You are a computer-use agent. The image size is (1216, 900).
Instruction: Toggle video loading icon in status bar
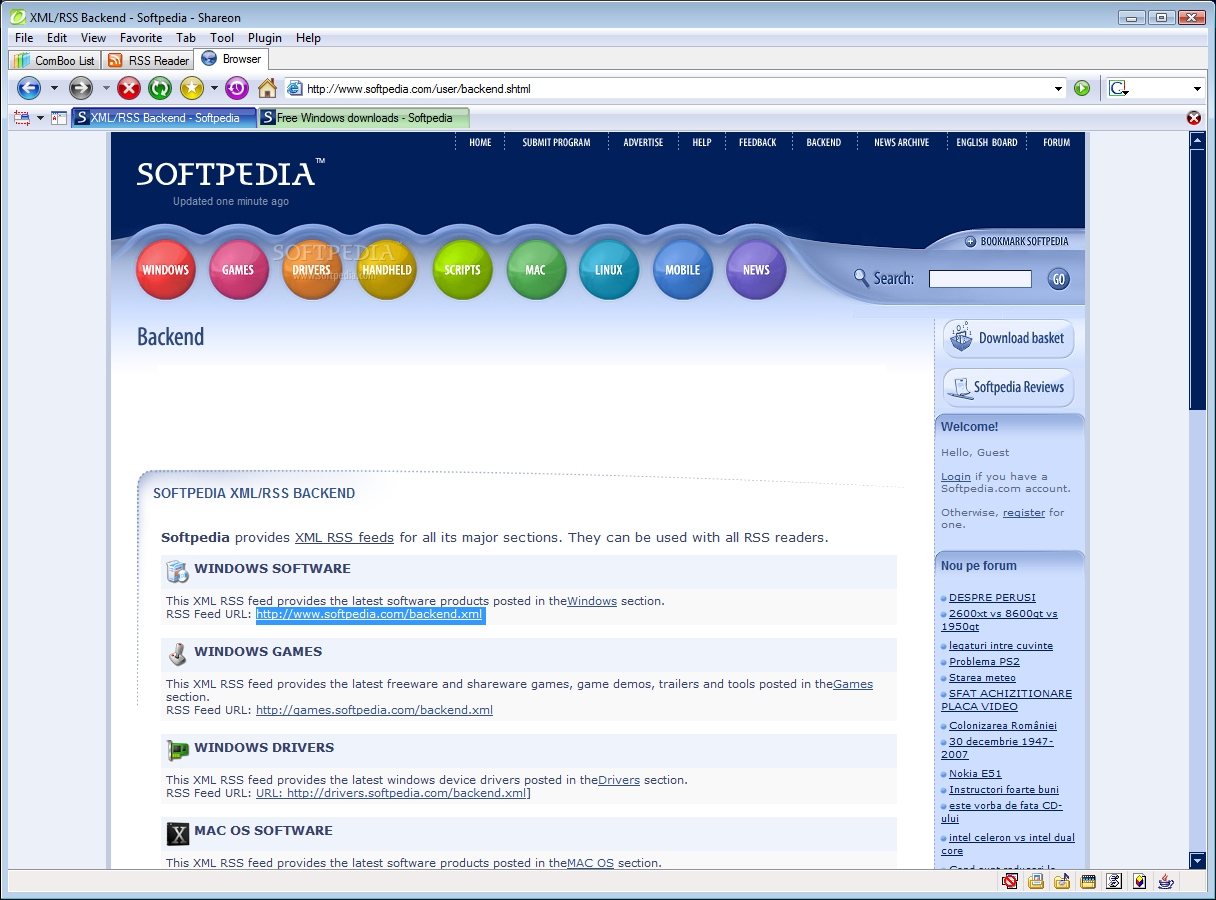point(1088,881)
